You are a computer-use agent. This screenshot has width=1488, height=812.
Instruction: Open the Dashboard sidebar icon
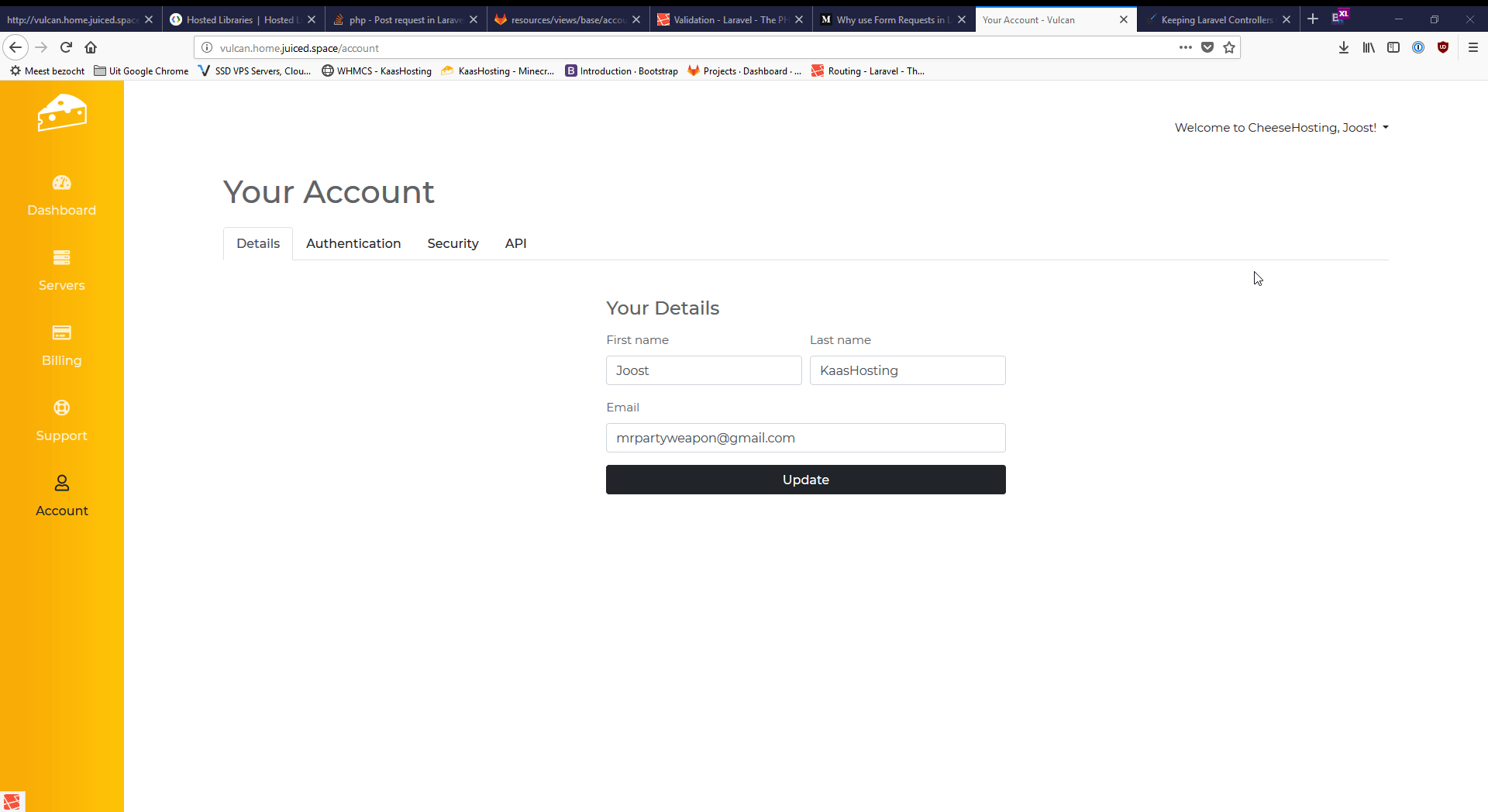tap(62, 183)
